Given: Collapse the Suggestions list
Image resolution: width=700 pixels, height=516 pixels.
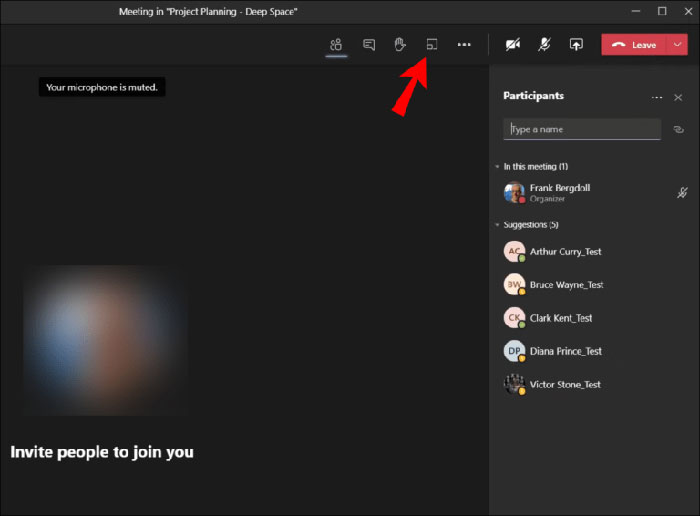Looking at the screenshot, I should (498, 225).
